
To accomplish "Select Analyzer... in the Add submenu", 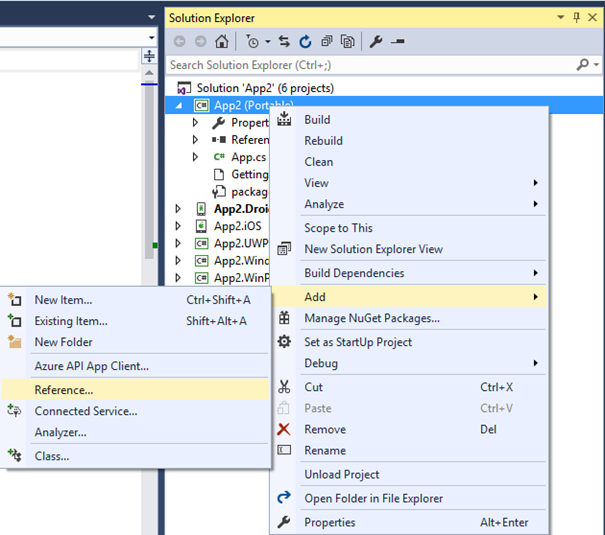I will pos(135,432).
